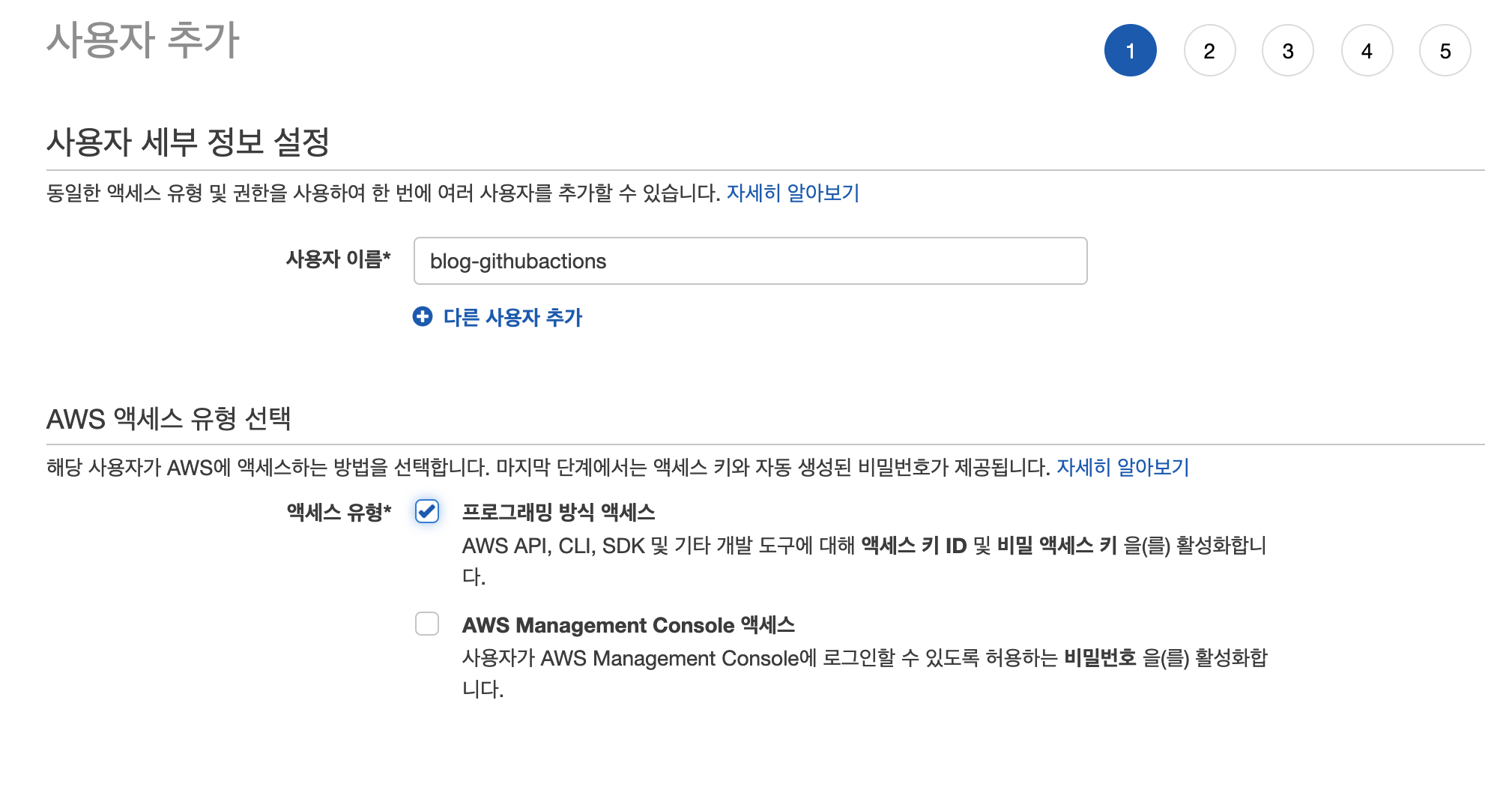Click the 액세스 유형* label
Viewport: 1512px width, 805px height.
(339, 513)
